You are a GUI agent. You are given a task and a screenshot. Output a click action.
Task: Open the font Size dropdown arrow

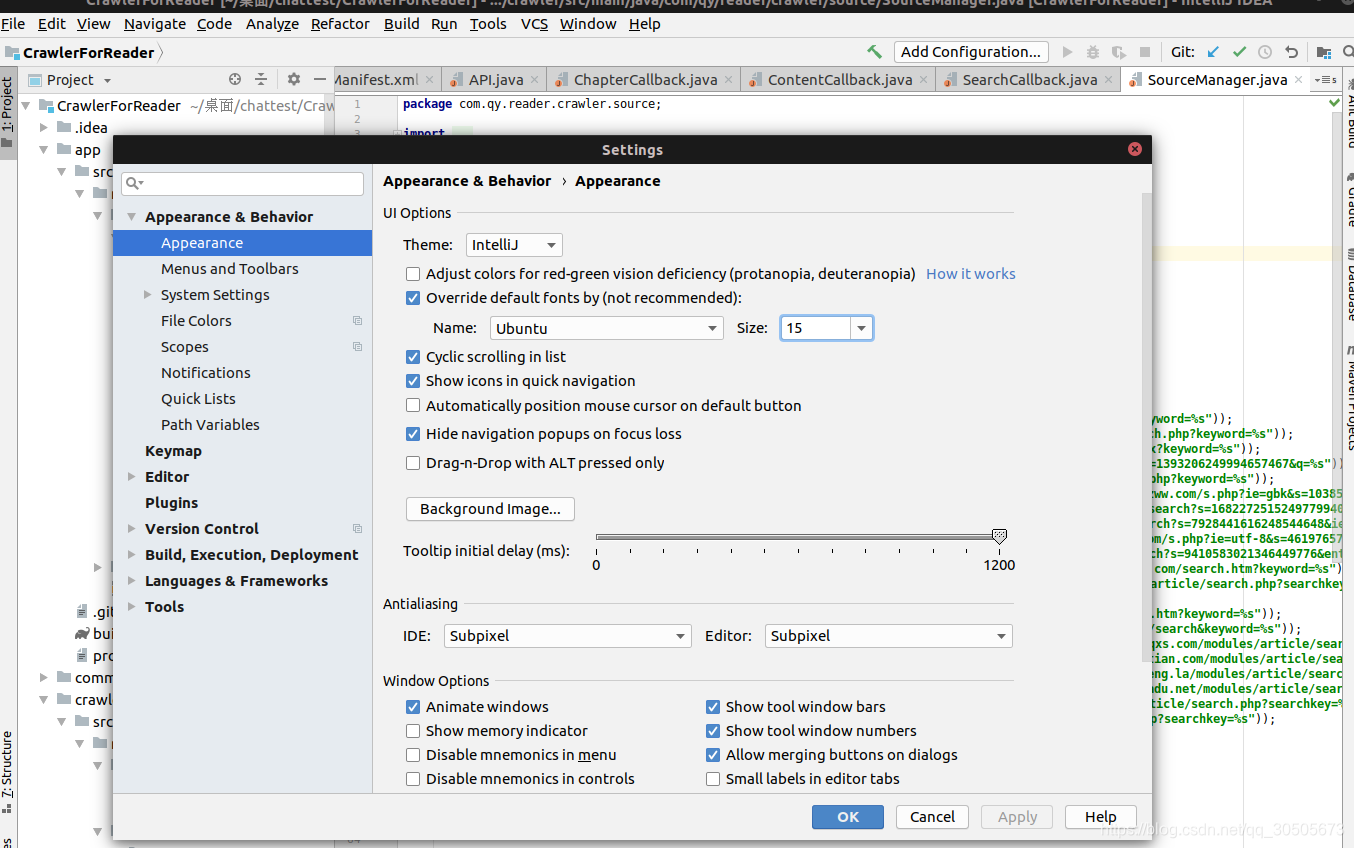(862, 328)
